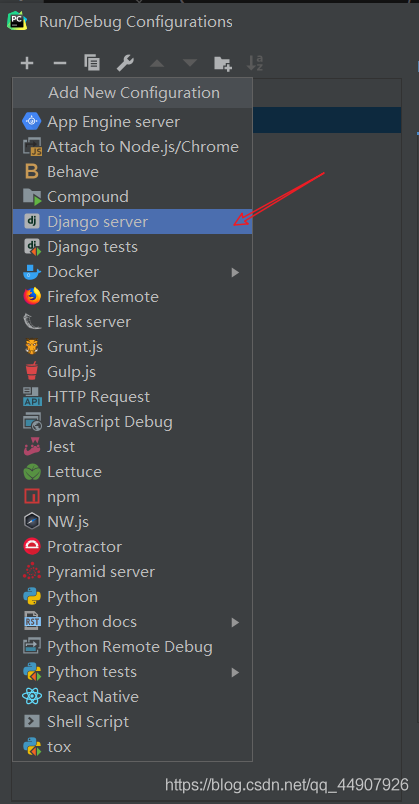Select Django server configuration type

[x=132, y=222]
